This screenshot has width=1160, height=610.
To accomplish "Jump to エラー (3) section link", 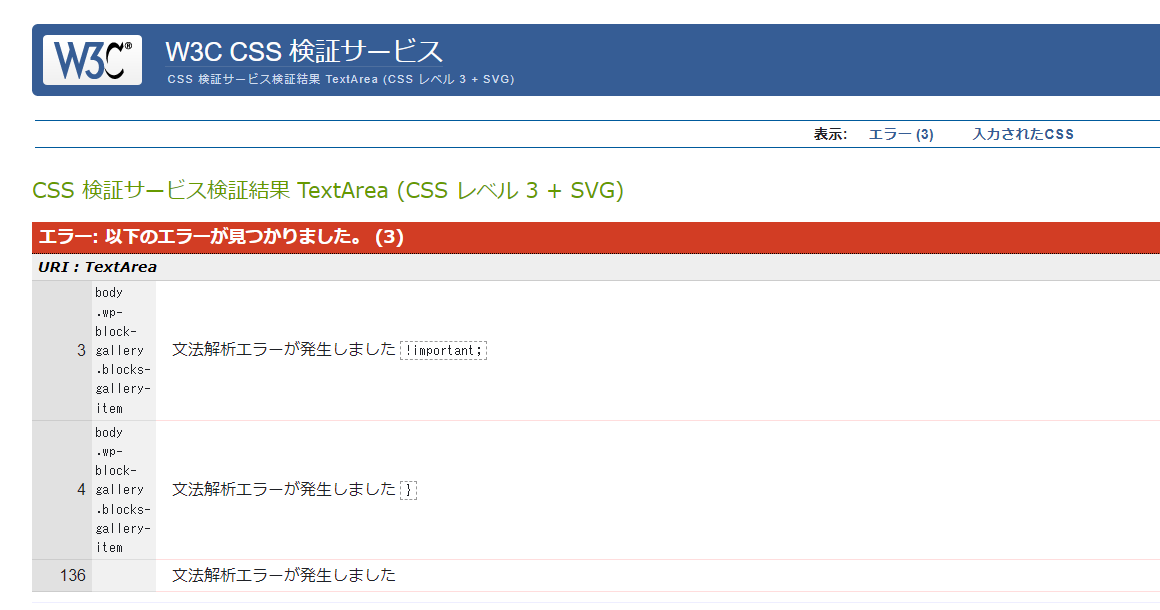I will (x=900, y=135).
